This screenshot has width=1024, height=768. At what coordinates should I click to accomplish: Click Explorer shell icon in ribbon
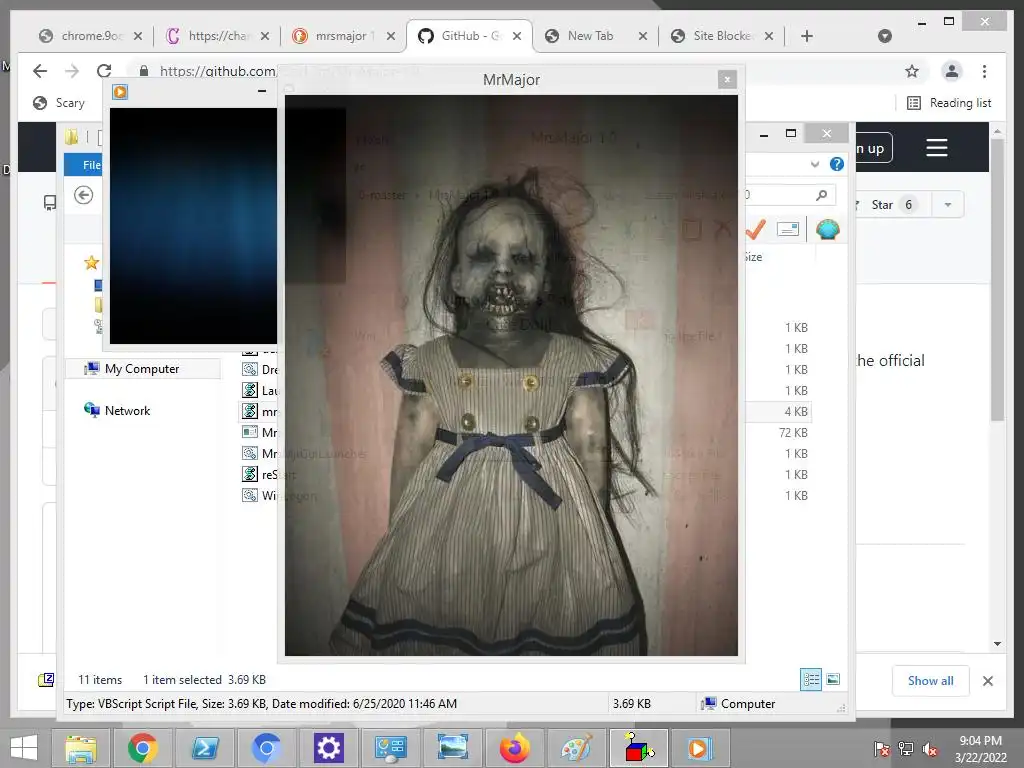tap(827, 229)
